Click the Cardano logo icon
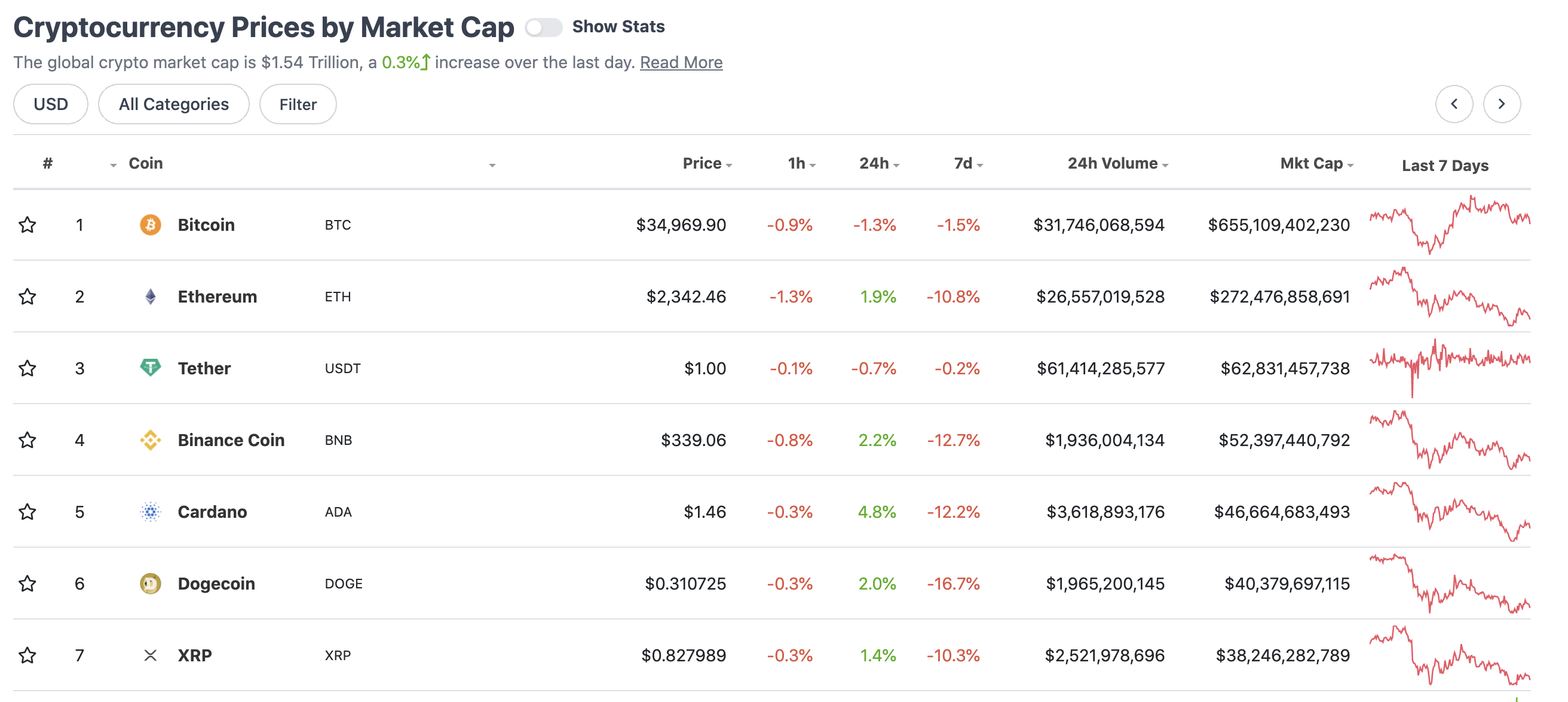 pos(151,511)
